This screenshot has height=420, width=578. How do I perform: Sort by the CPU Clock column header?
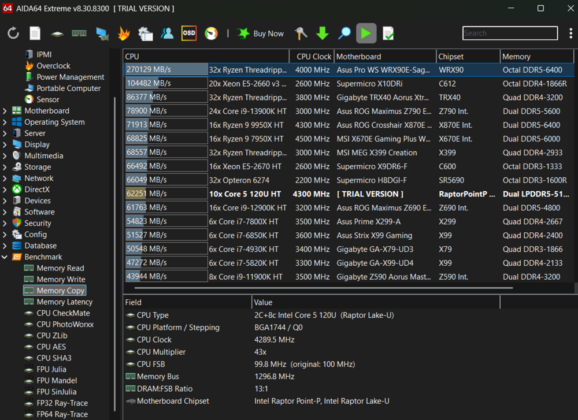pos(312,56)
